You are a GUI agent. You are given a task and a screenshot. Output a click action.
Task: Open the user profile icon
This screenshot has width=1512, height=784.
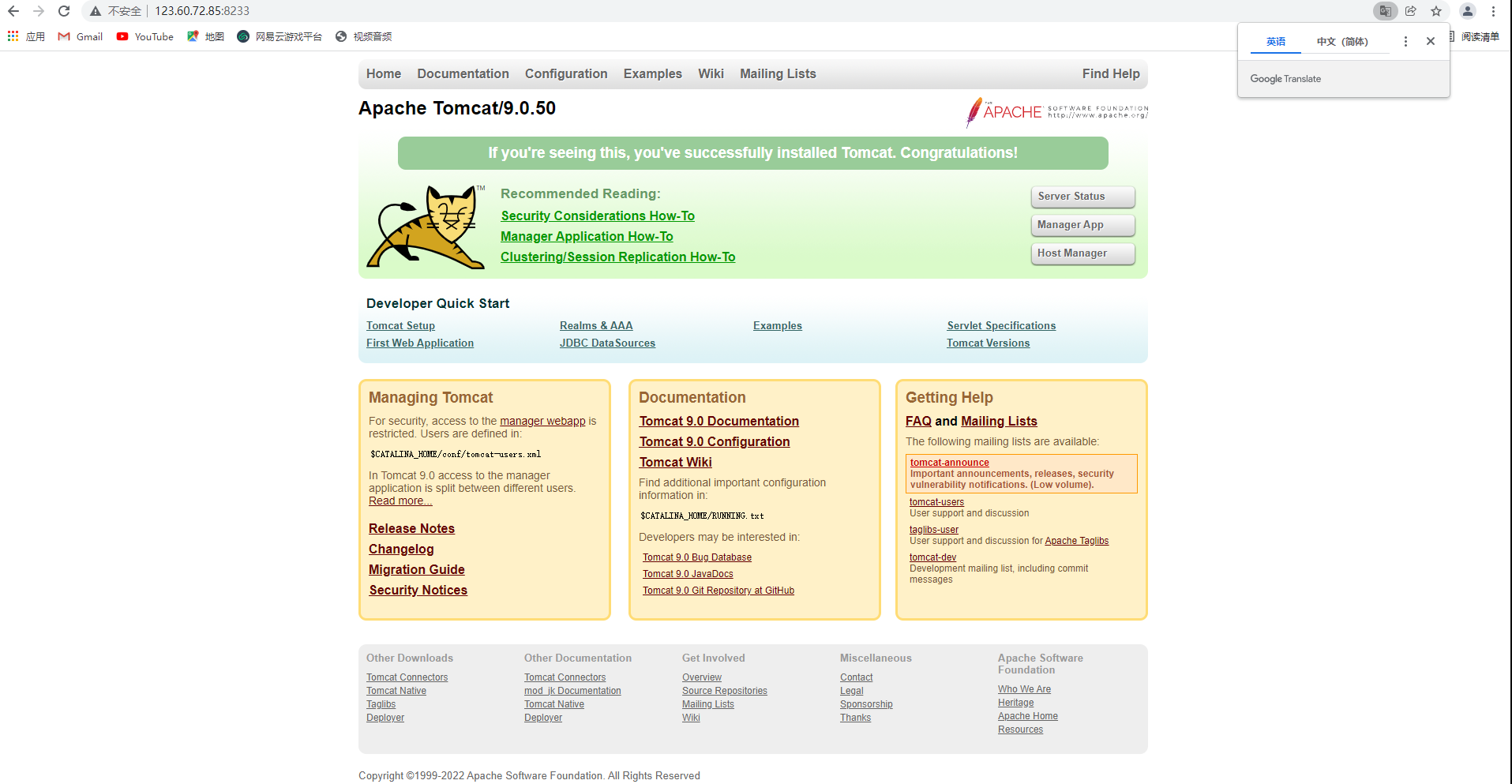coord(1468,11)
